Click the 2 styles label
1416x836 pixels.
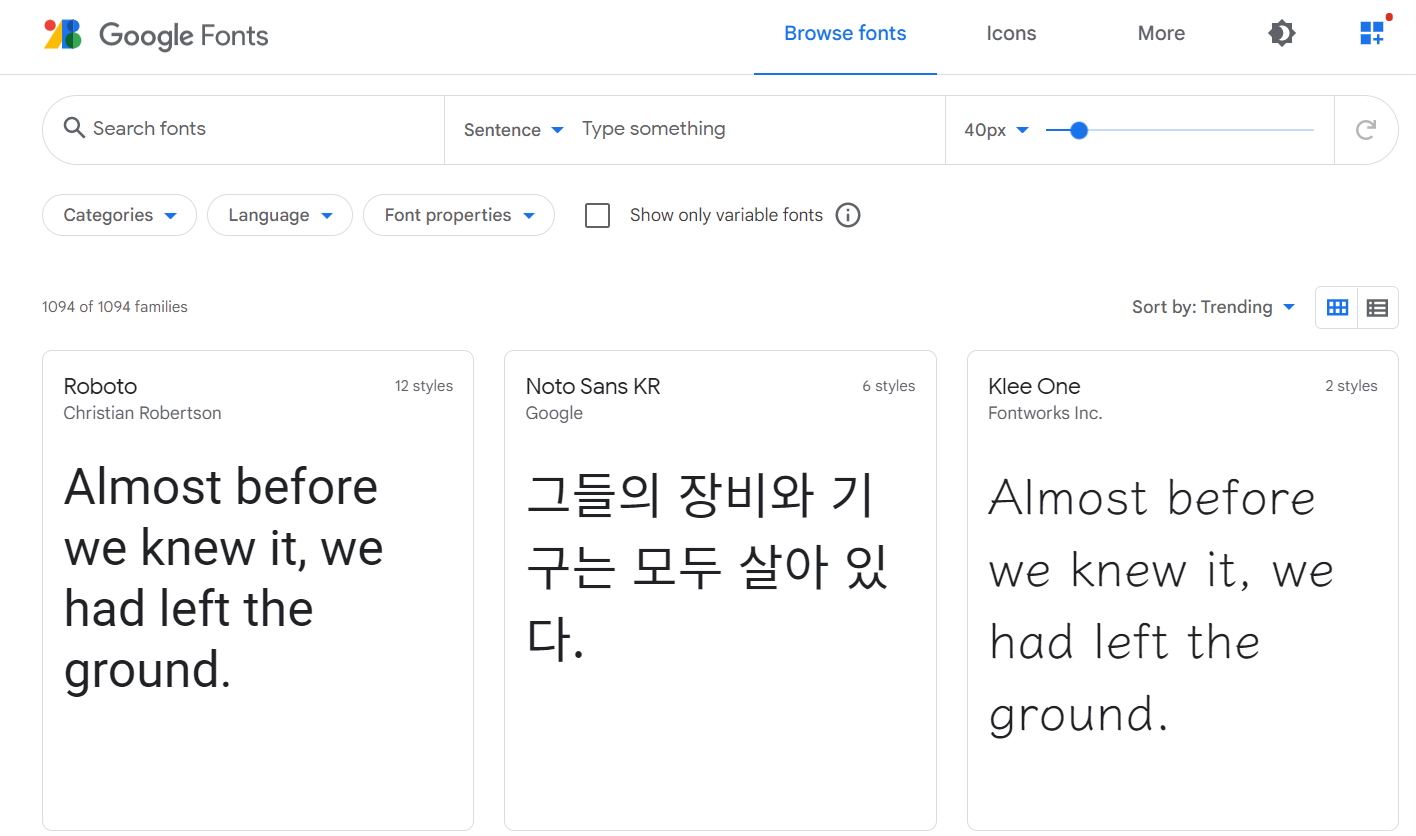tap(1351, 386)
